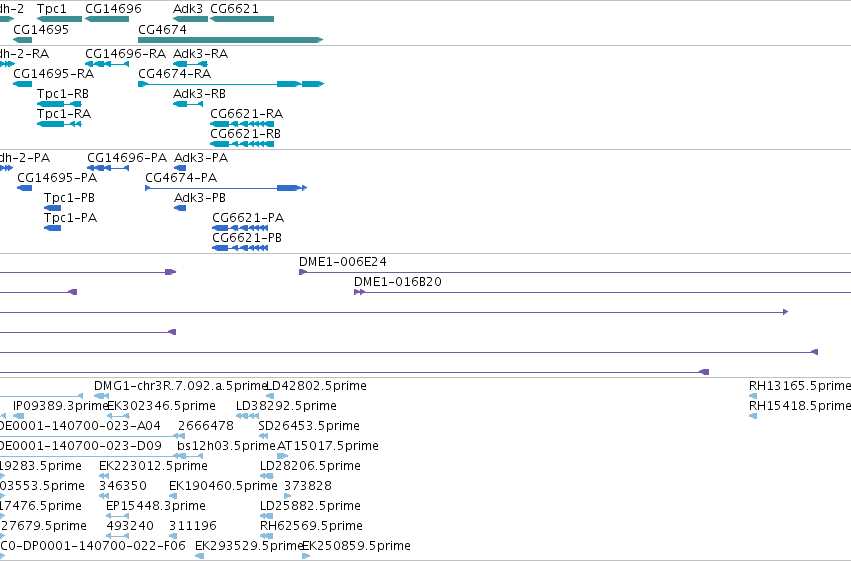Viewport: 851px width, 561px height.
Task: Select BAC clone DME1-016B20
Action: coord(398,282)
